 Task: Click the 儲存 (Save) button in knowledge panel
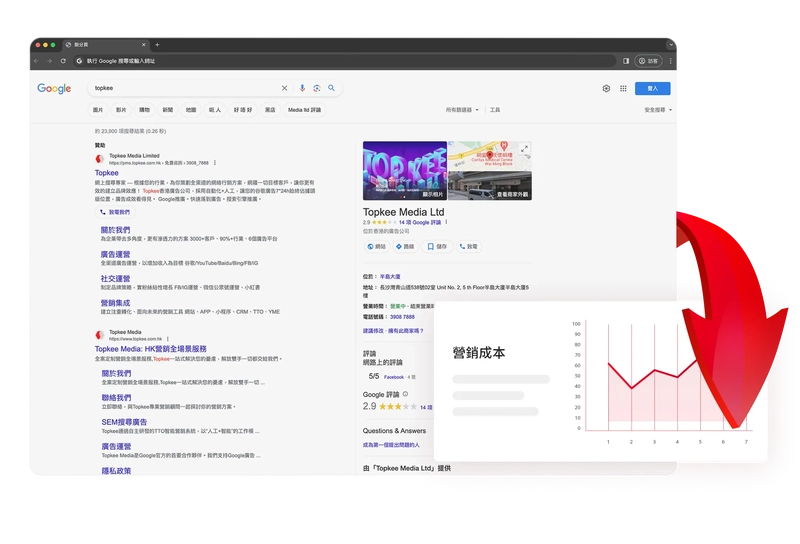tap(437, 246)
